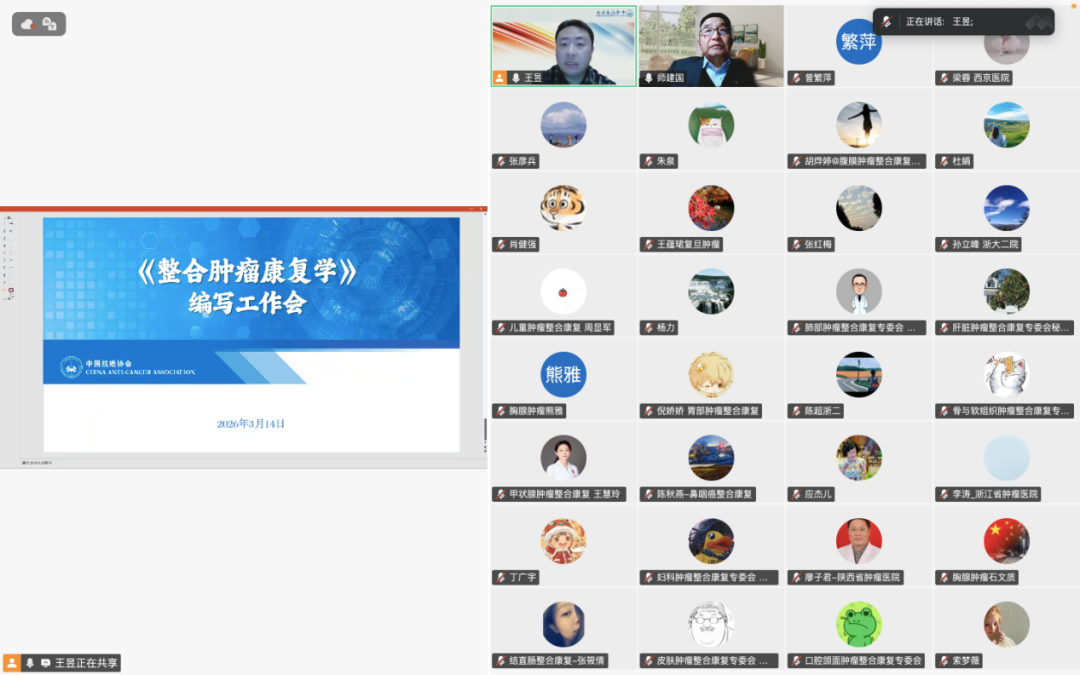Click the slide subtitle 编写工作会
1080x675 pixels.
(248, 302)
